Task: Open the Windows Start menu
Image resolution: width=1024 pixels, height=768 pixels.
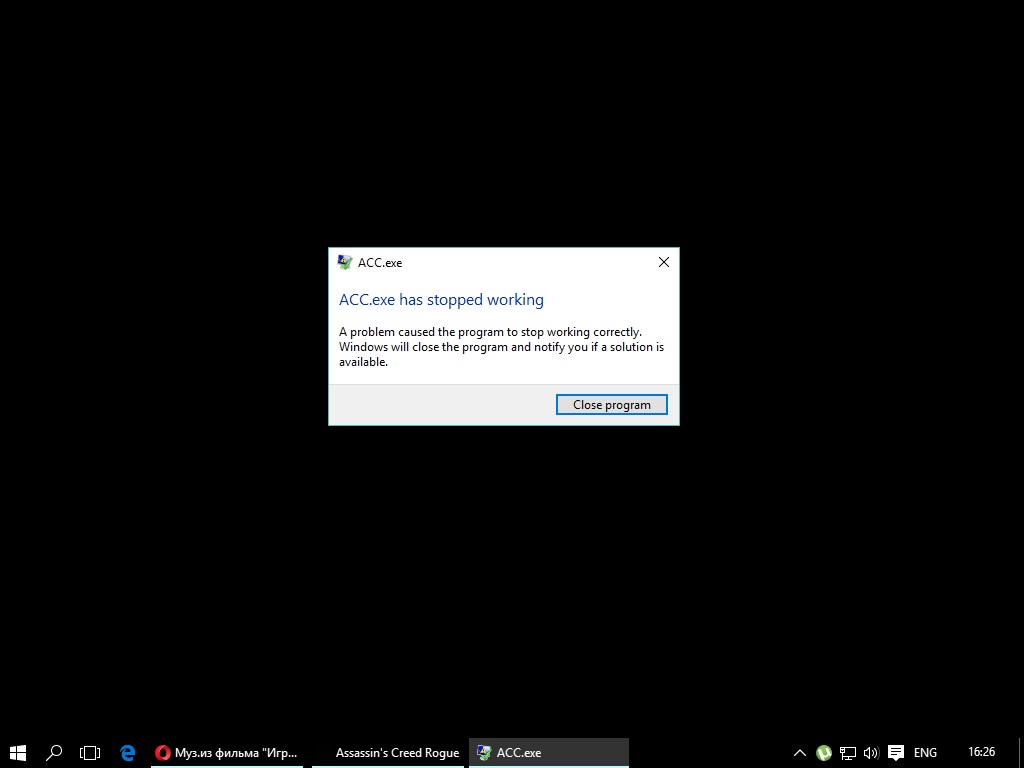Action: point(18,752)
